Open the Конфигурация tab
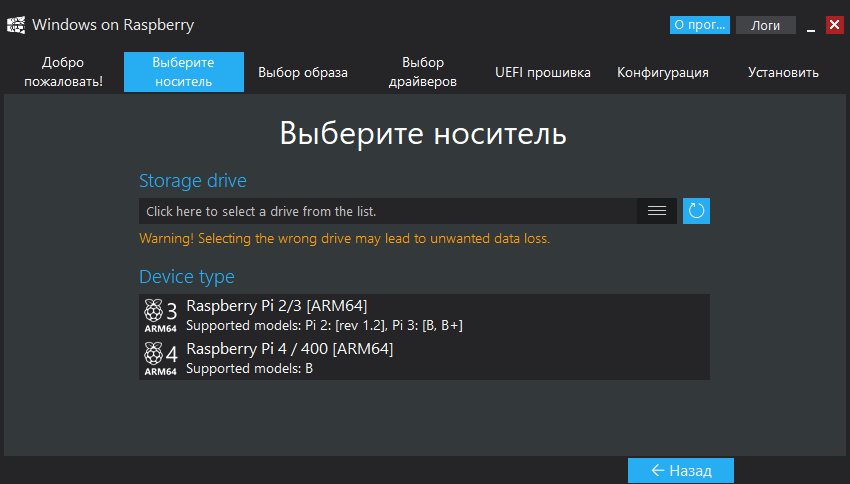850x484 pixels. click(663, 72)
